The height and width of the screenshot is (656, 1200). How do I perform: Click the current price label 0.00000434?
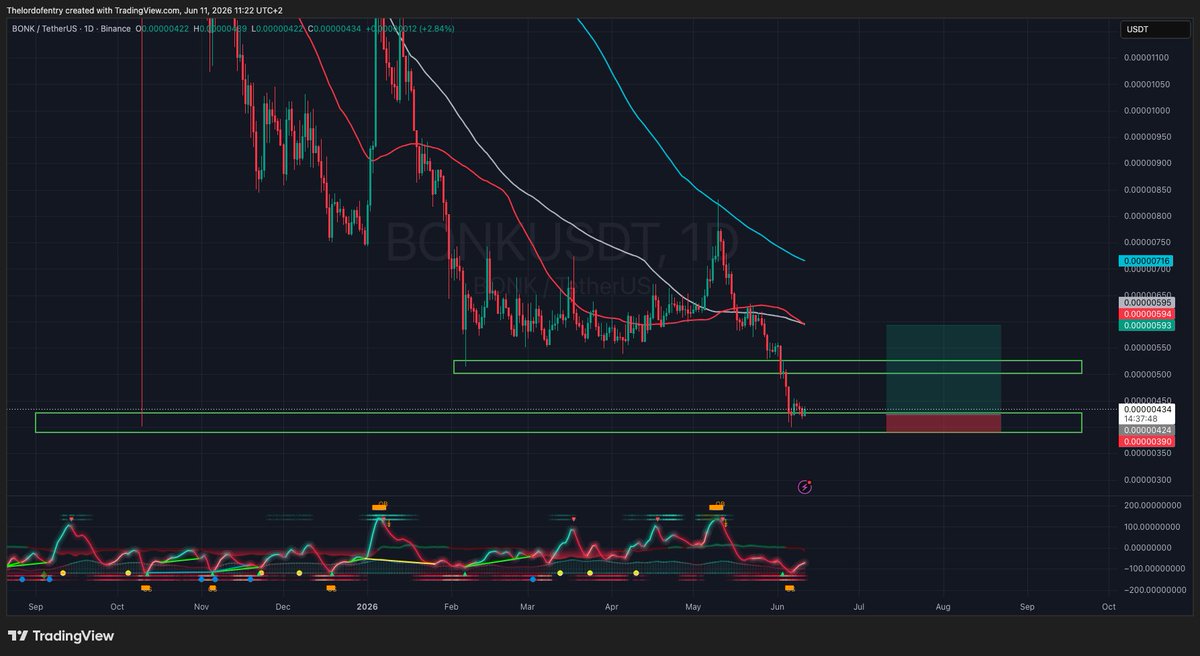(x=1146, y=409)
